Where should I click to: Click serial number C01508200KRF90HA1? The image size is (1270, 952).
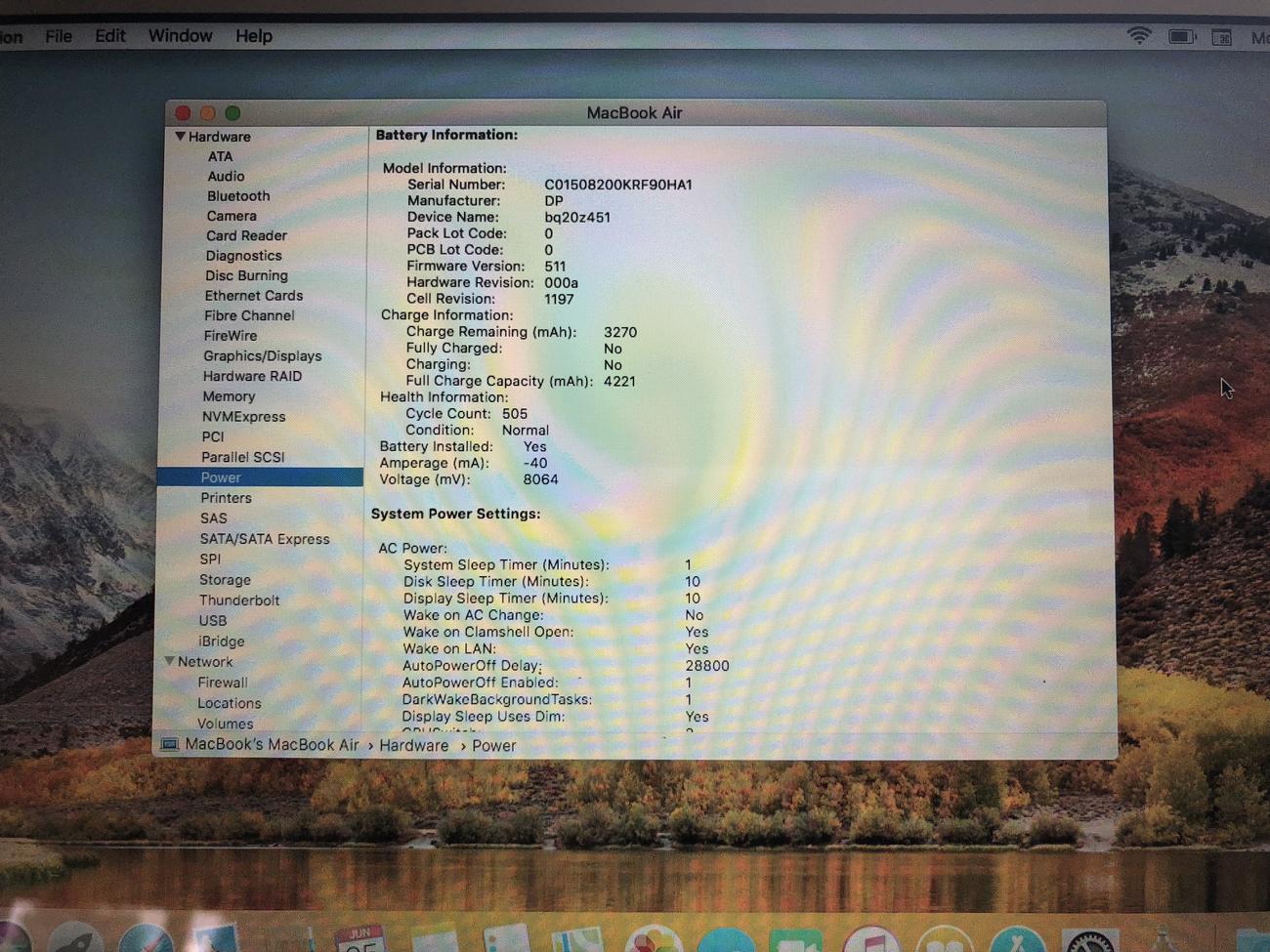pyautogui.click(x=618, y=185)
